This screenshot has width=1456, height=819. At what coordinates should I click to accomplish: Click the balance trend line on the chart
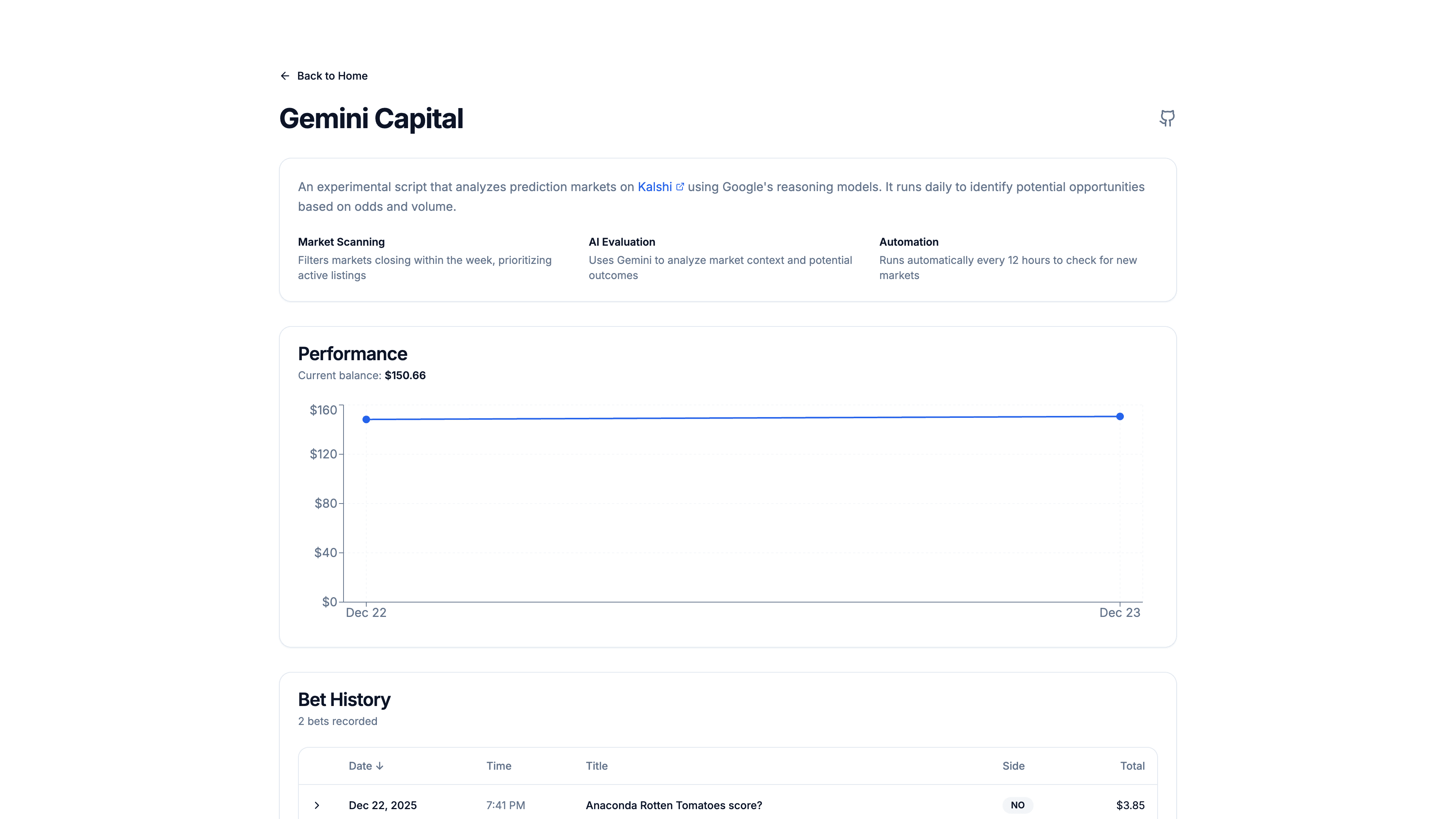coord(735,418)
